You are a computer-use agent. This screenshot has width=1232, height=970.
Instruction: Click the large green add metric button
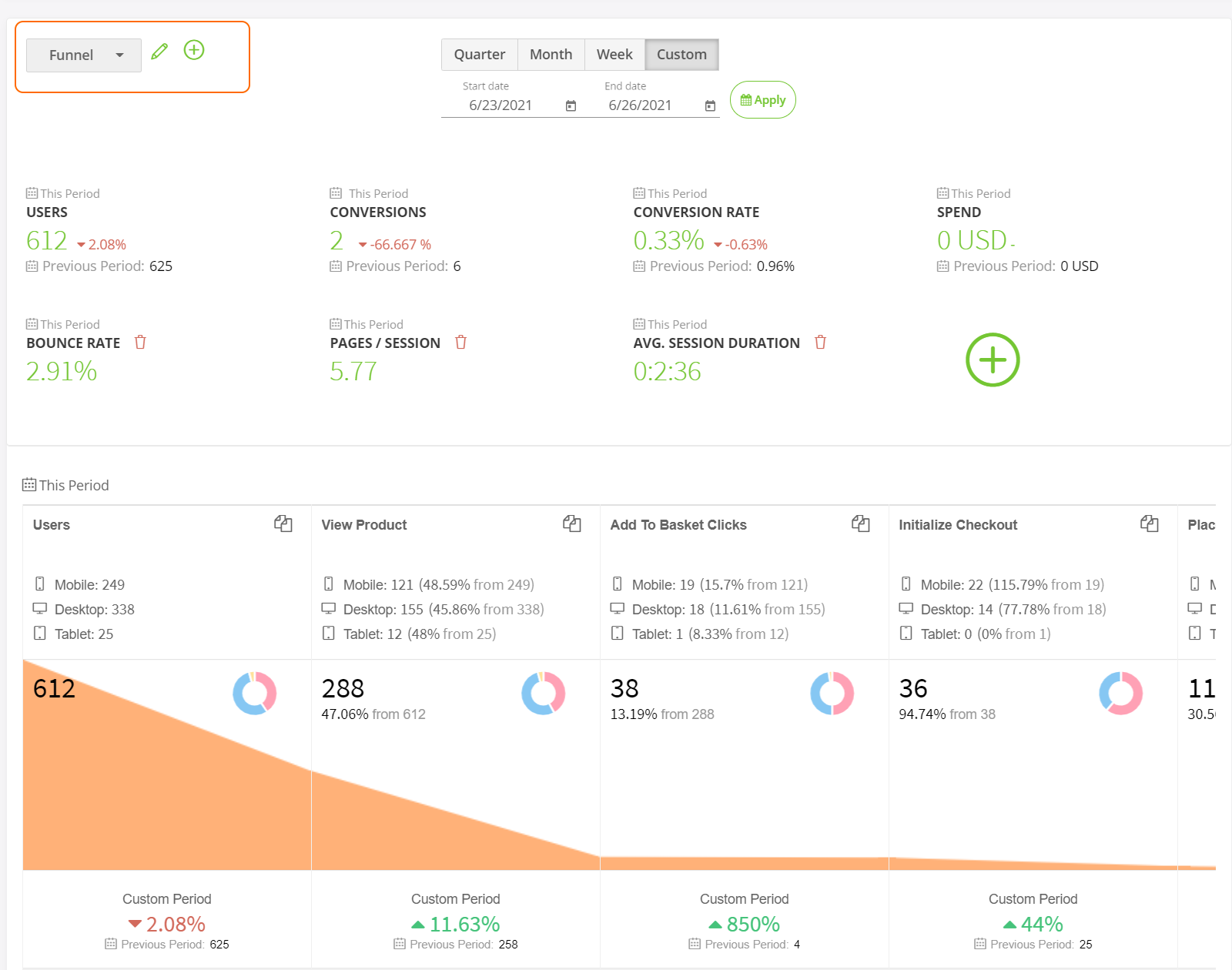click(993, 360)
